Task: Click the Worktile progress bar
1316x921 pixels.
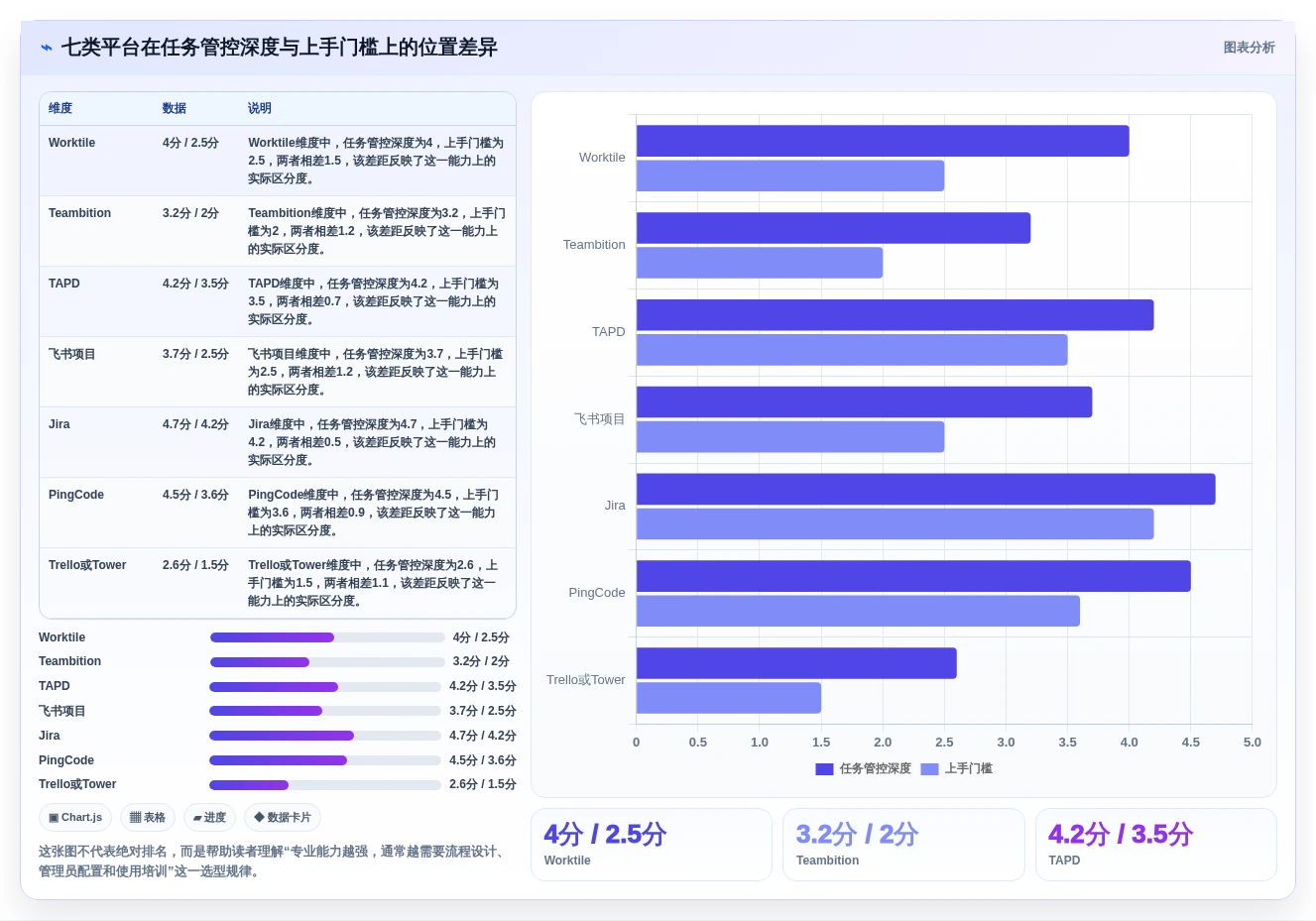Action: coord(327,637)
